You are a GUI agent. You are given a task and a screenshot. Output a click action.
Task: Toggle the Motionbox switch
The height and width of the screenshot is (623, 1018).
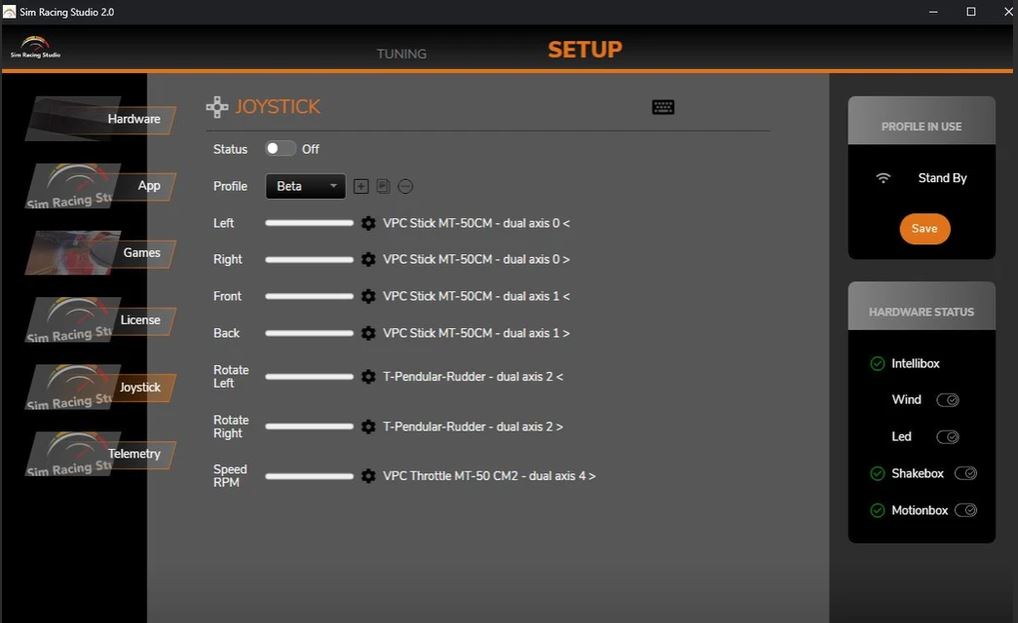[965, 510]
